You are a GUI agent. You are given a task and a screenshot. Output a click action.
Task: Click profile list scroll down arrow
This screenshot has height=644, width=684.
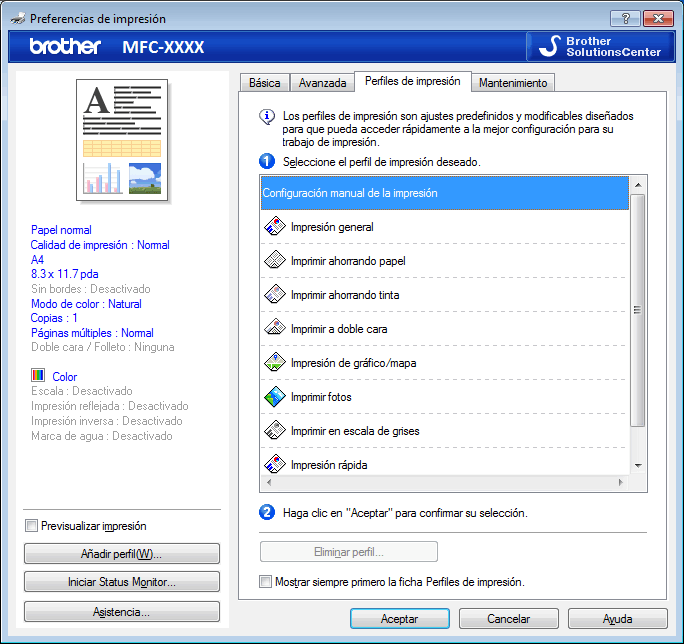point(638,466)
